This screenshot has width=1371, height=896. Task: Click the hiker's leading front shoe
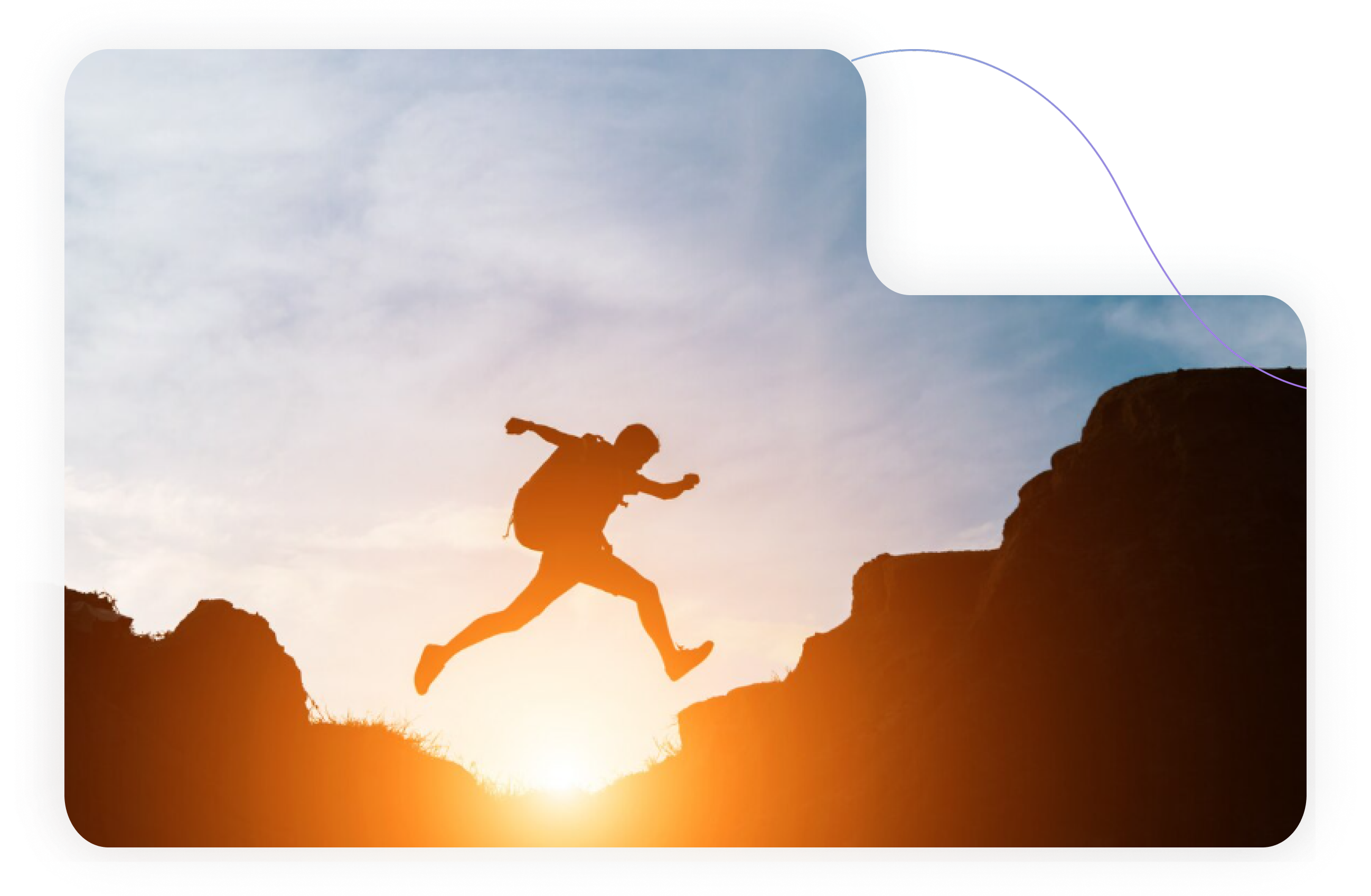point(690,661)
